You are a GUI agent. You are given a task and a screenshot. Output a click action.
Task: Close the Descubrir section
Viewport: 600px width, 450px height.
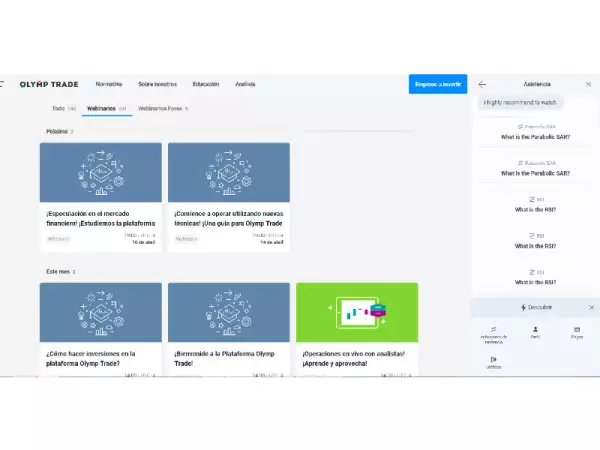pos(591,307)
